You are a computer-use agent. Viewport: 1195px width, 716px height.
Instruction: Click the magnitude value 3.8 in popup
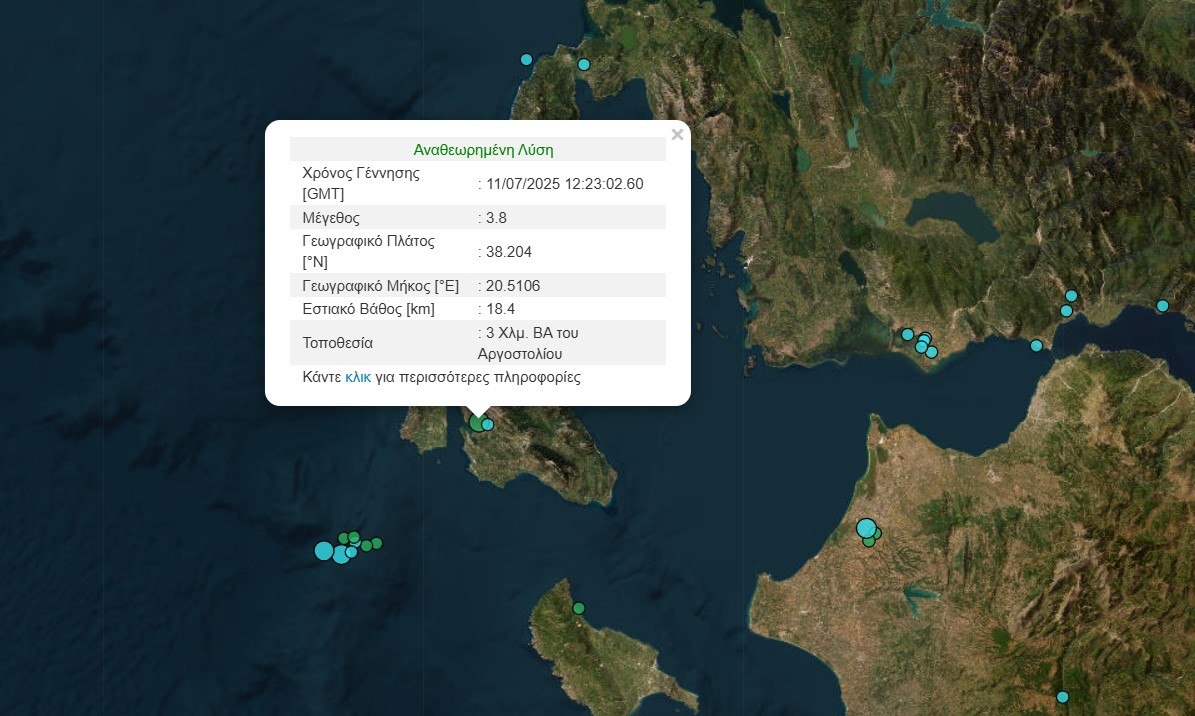coord(496,217)
